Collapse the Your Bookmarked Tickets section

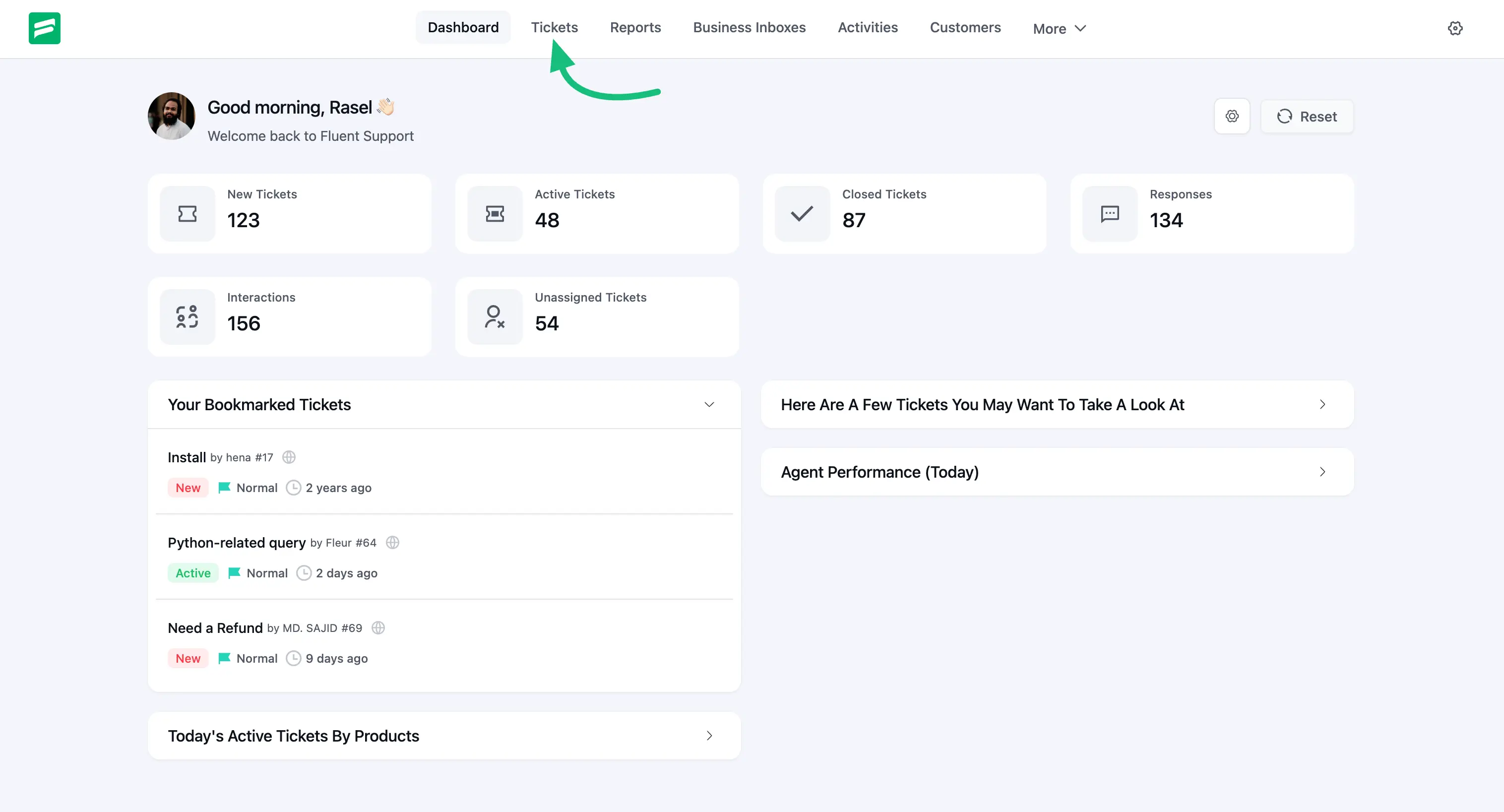tap(709, 404)
